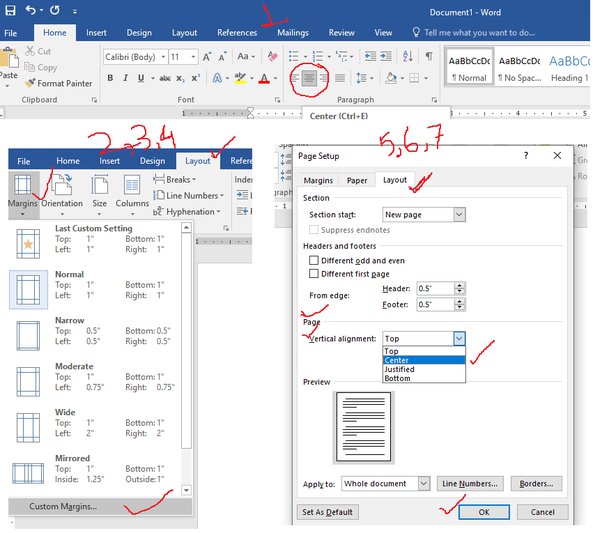Click the Header distance input field
This screenshot has height=533, width=602.
[435, 288]
